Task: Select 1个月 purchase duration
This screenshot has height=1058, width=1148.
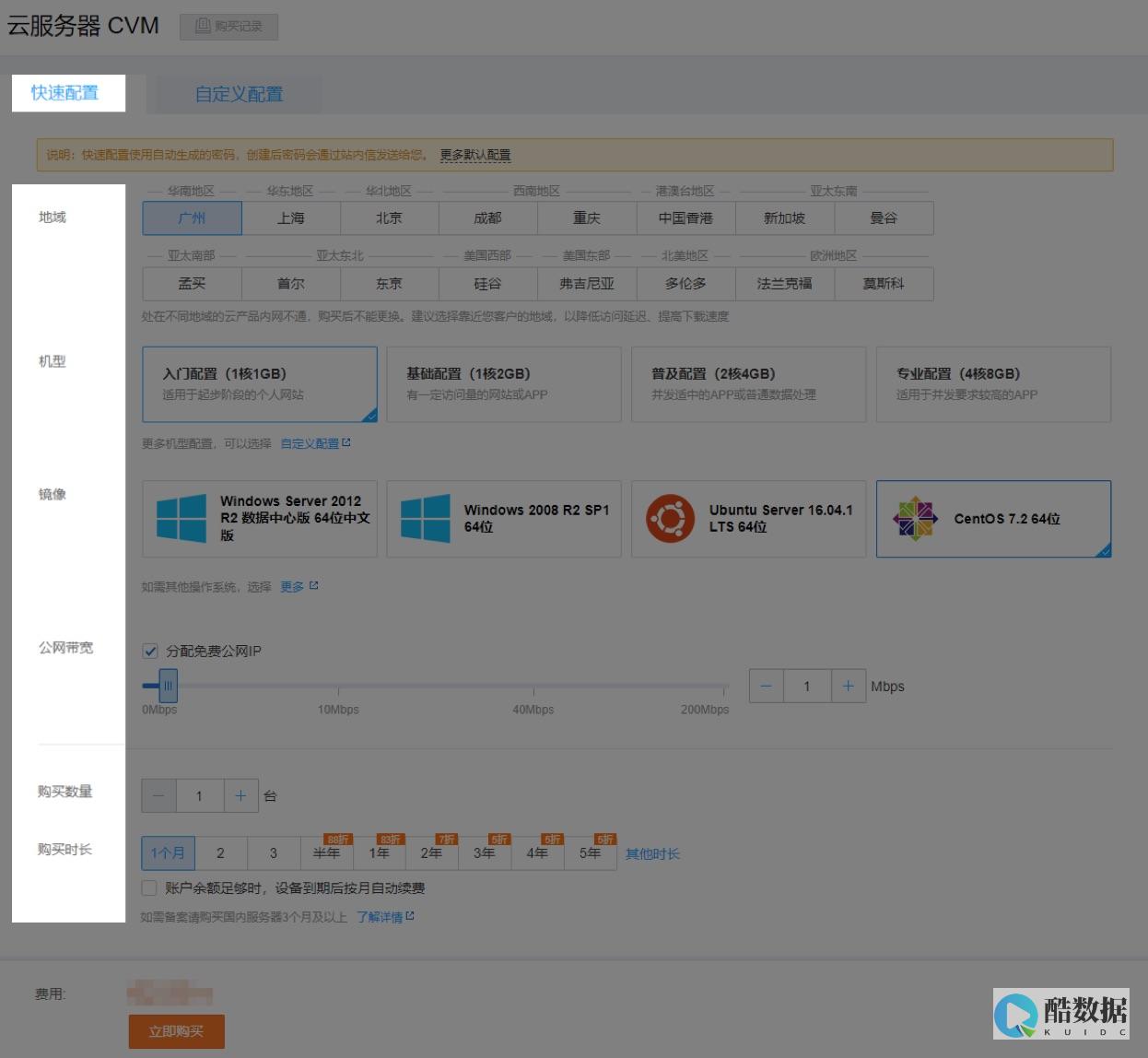Action: 168,853
